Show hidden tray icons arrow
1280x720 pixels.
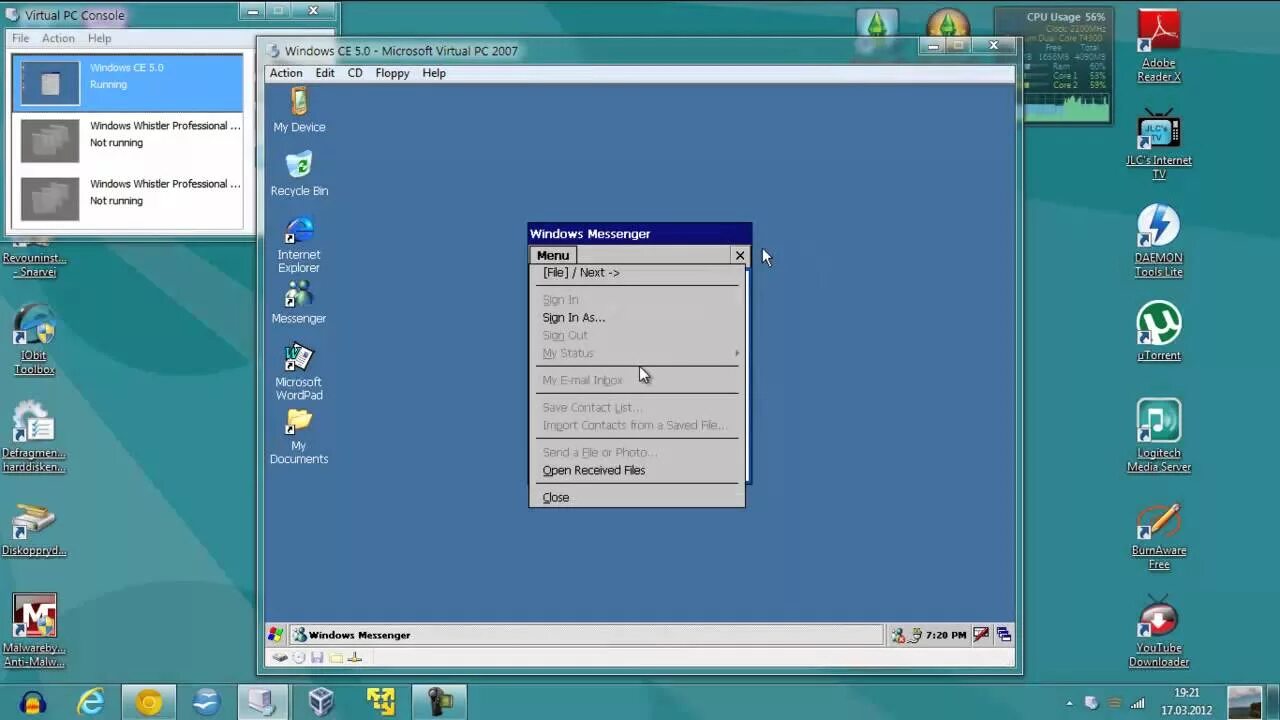pyautogui.click(x=1070, y=704)
